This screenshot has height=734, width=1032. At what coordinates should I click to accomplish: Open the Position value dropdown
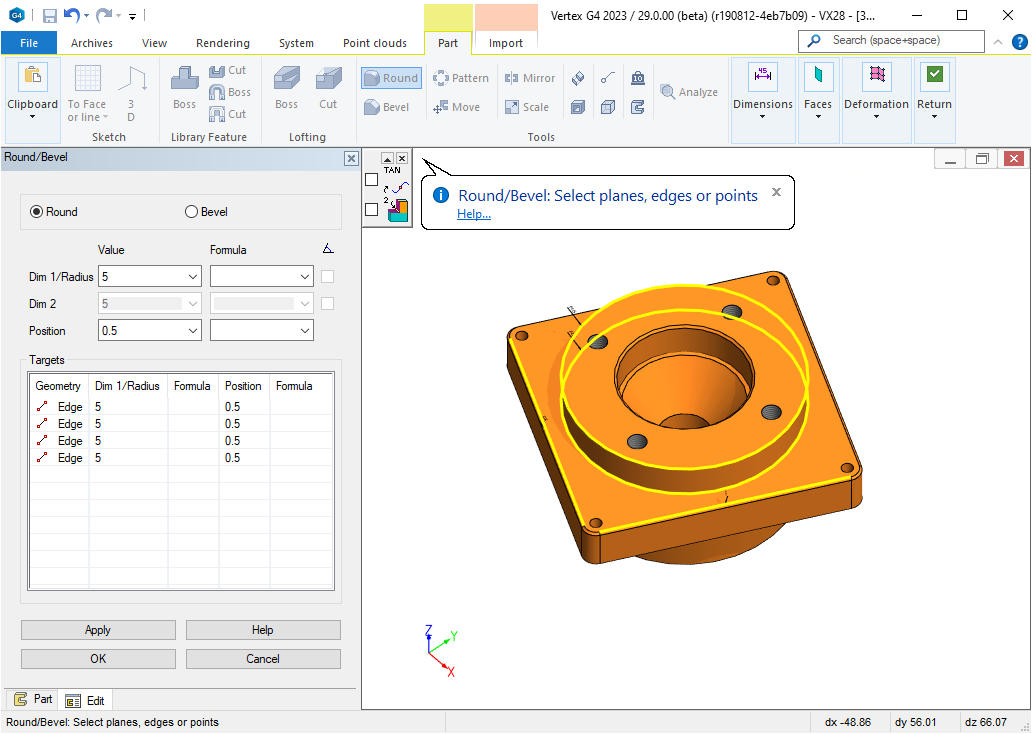click(x=193, y=331)
